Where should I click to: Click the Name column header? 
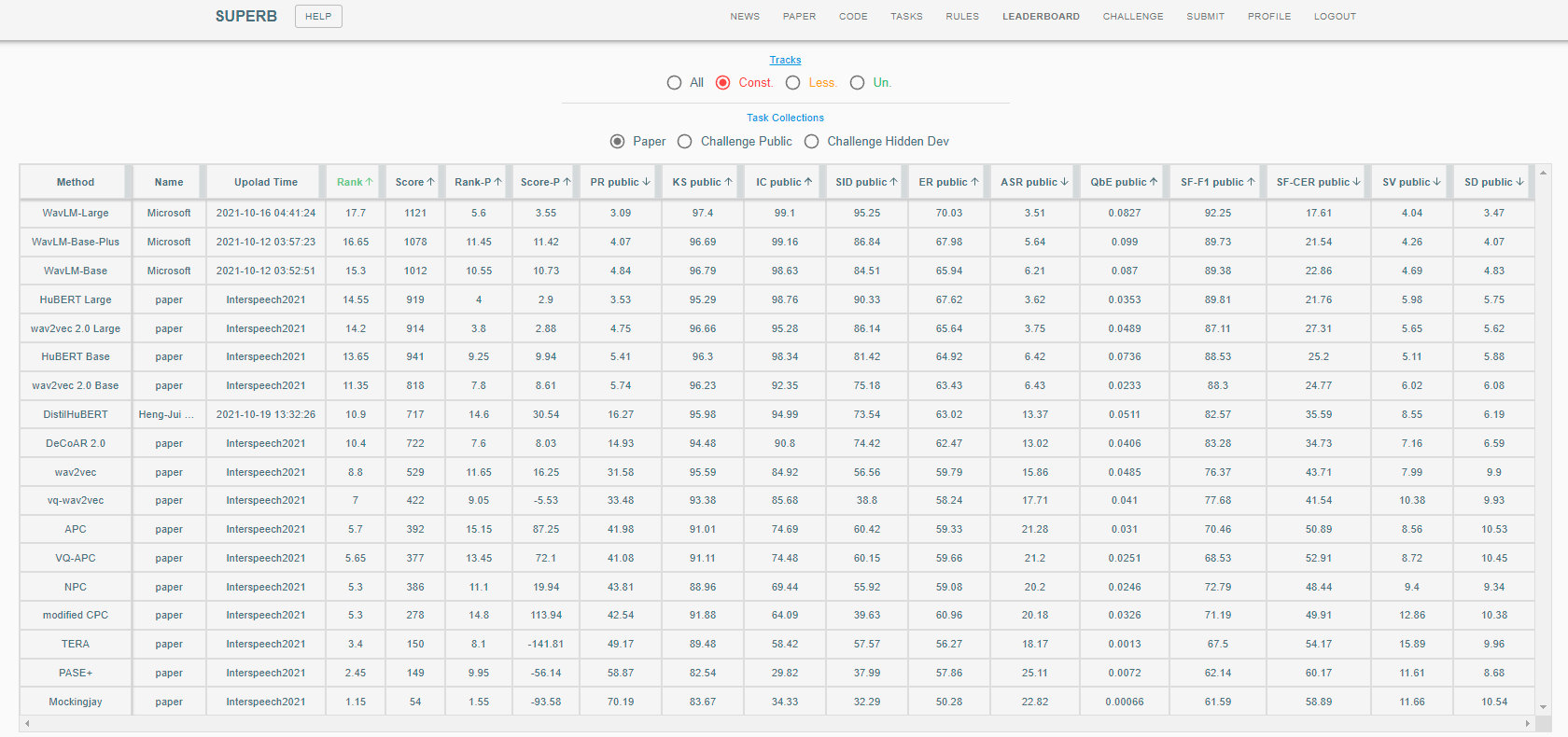169,182
